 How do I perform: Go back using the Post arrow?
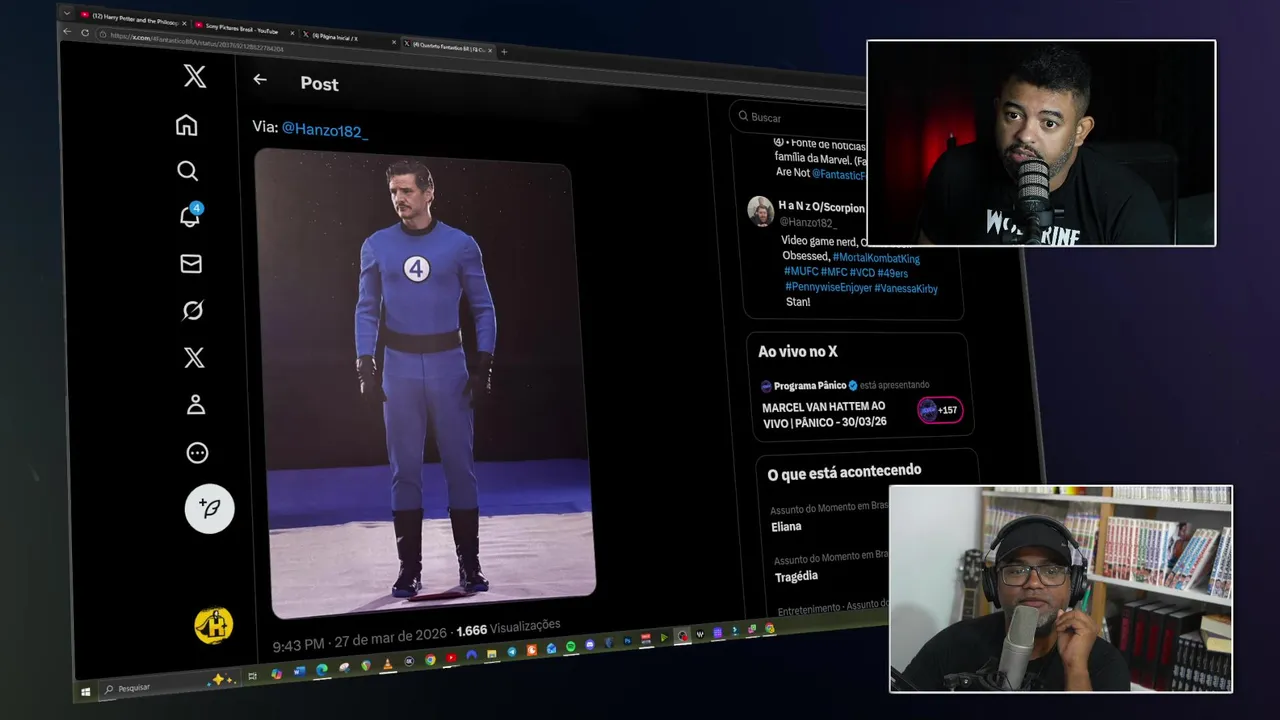[x=260, y=79]
